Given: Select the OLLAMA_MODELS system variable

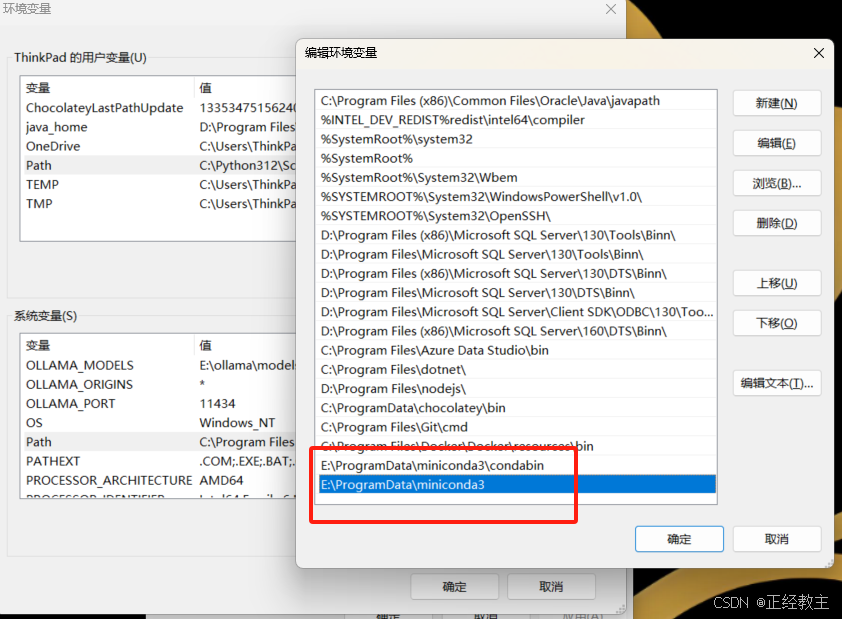Looking at the screenshot, I should (x=158, y=366).
